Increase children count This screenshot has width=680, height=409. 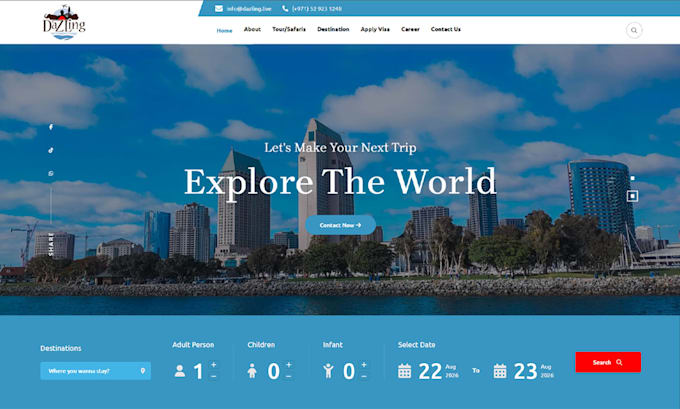coord(288,364)
